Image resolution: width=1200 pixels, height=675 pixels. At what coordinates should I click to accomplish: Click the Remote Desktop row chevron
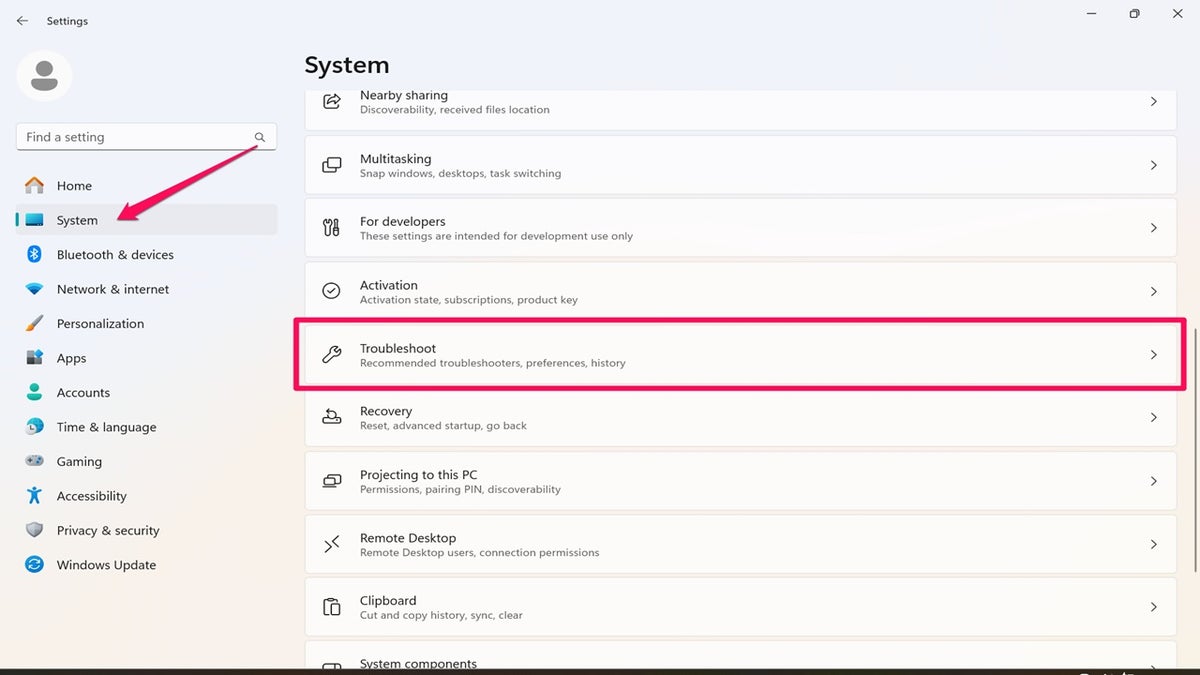tap(1153, 544)
